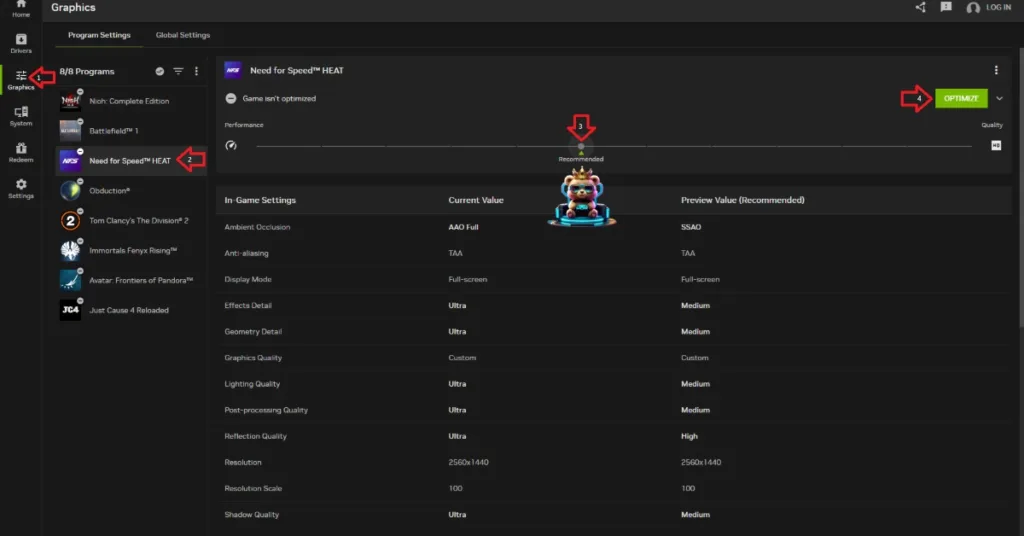Viewport: 1024px width, 536px height.
Task: Click the Current Value column header
Action: pos(475,200)
